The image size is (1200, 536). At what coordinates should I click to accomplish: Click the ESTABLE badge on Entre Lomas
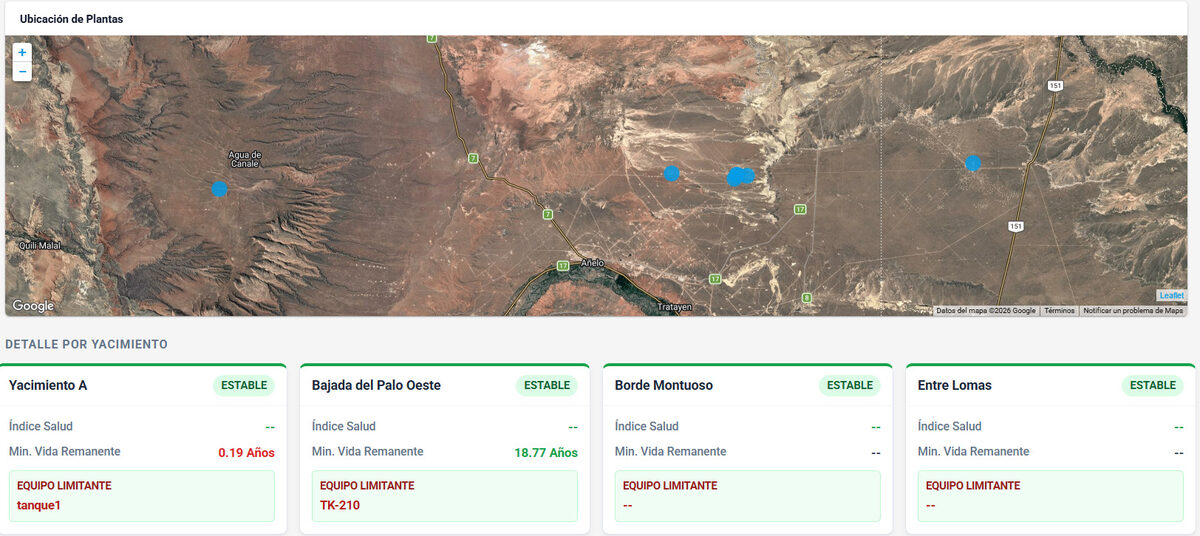[x=1153, y=385]
